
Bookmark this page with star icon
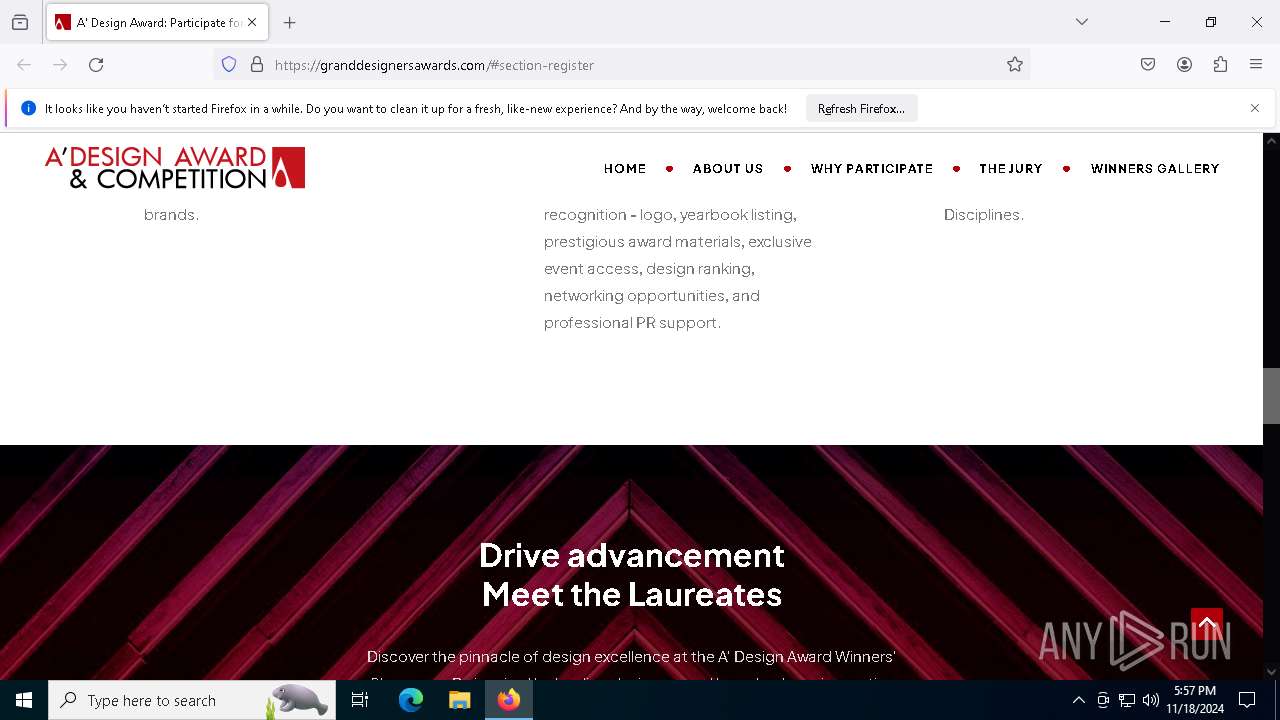(1015, 65)
